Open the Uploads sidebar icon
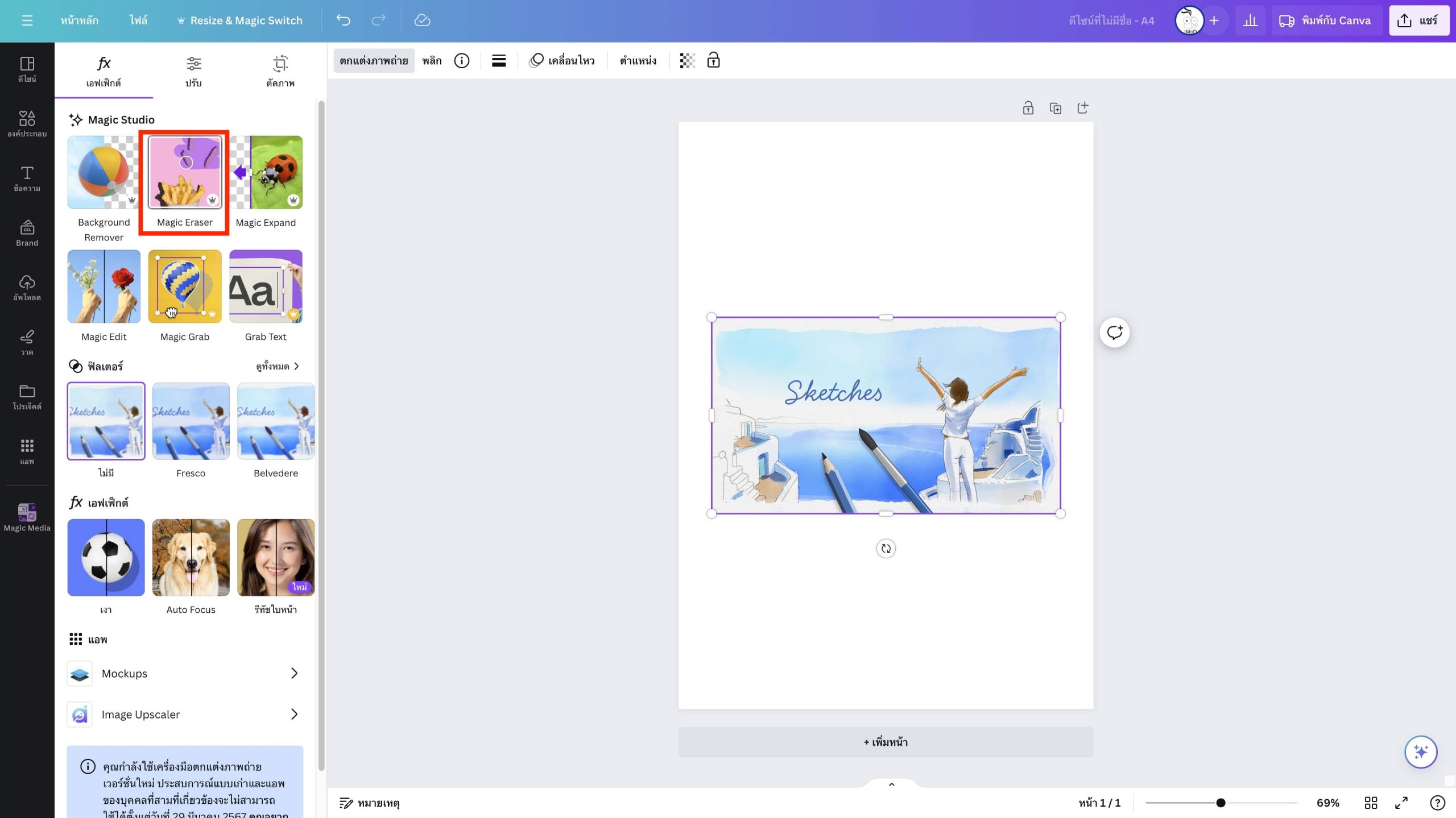The height and width of the screenshot is (818, 1456). [27, 288]
